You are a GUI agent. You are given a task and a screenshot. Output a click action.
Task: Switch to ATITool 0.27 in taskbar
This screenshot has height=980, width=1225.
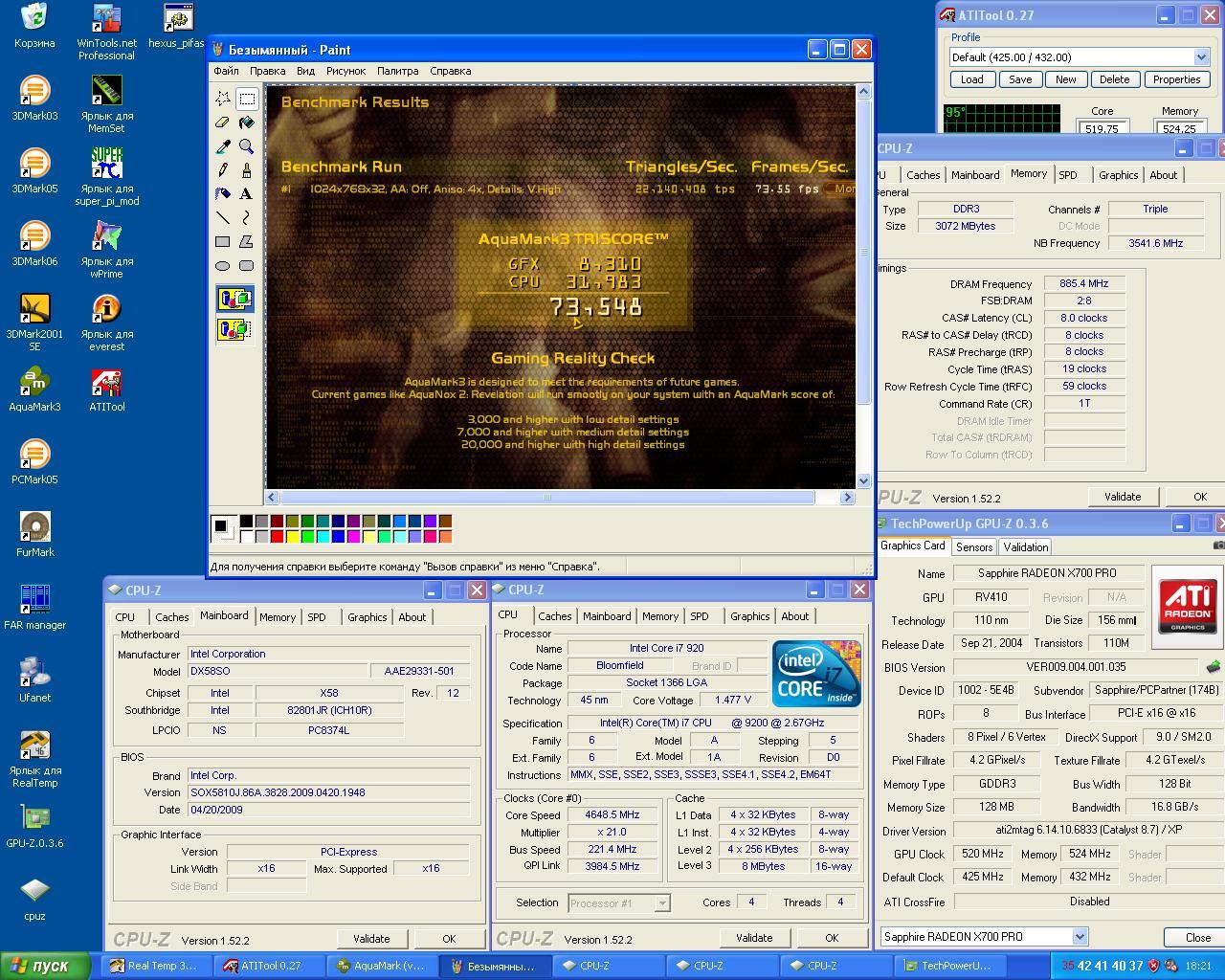268,966
